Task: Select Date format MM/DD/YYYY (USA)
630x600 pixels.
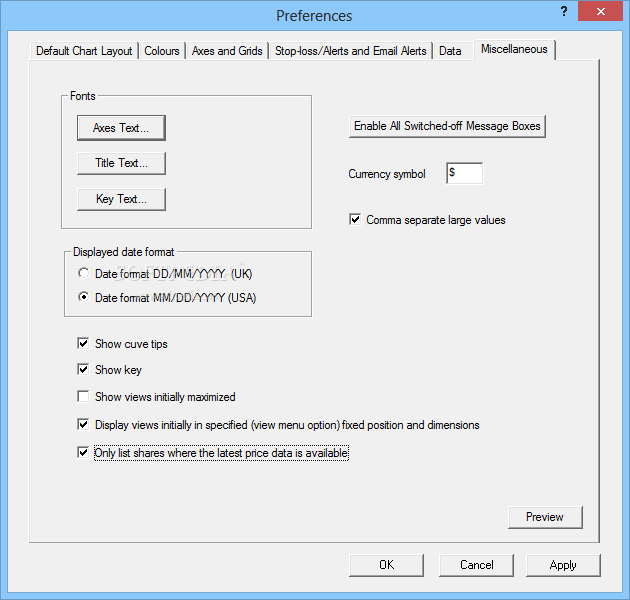Action: click(84, 297)
